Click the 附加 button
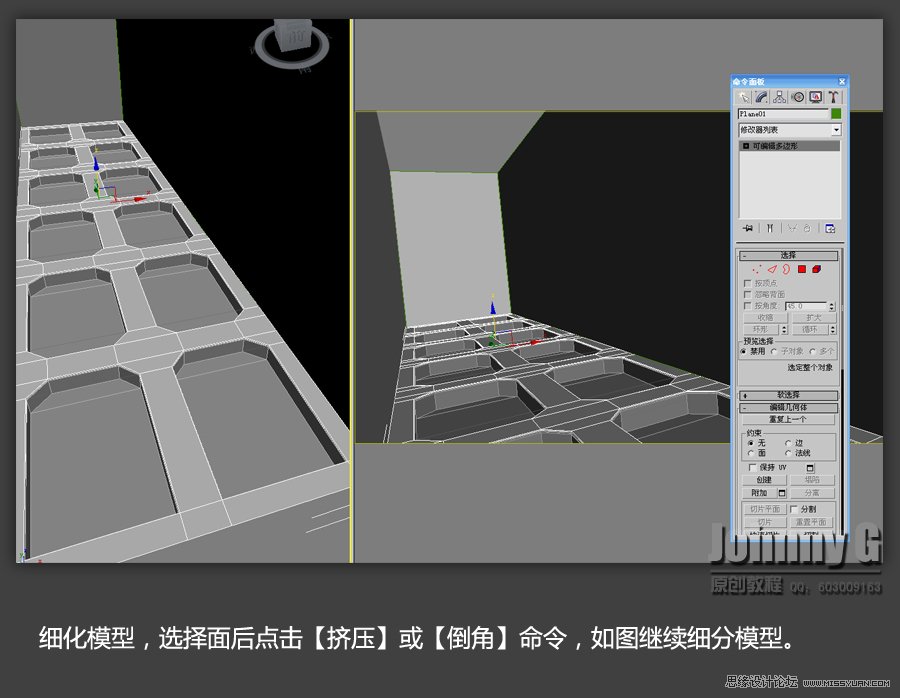 pyautogui.click(x=760, y=492)
